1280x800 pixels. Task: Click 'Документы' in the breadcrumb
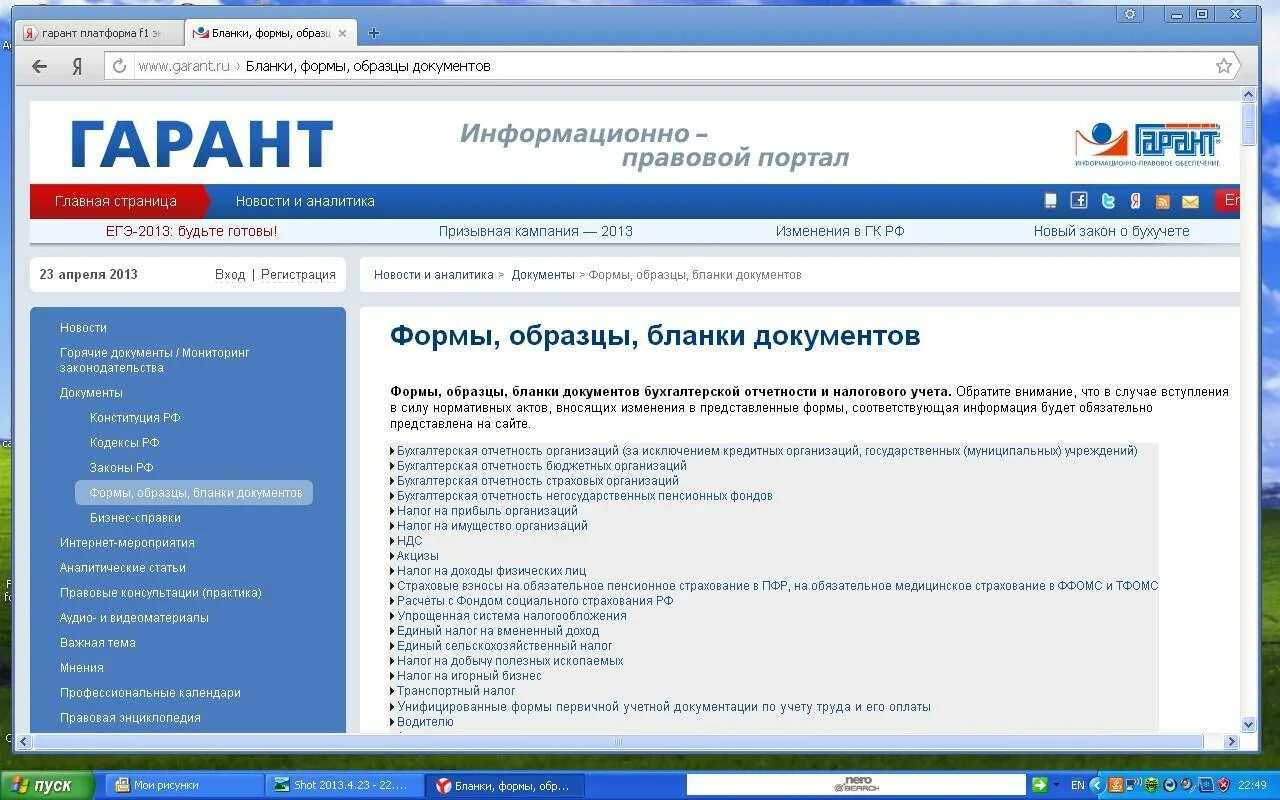coord(543,274)
